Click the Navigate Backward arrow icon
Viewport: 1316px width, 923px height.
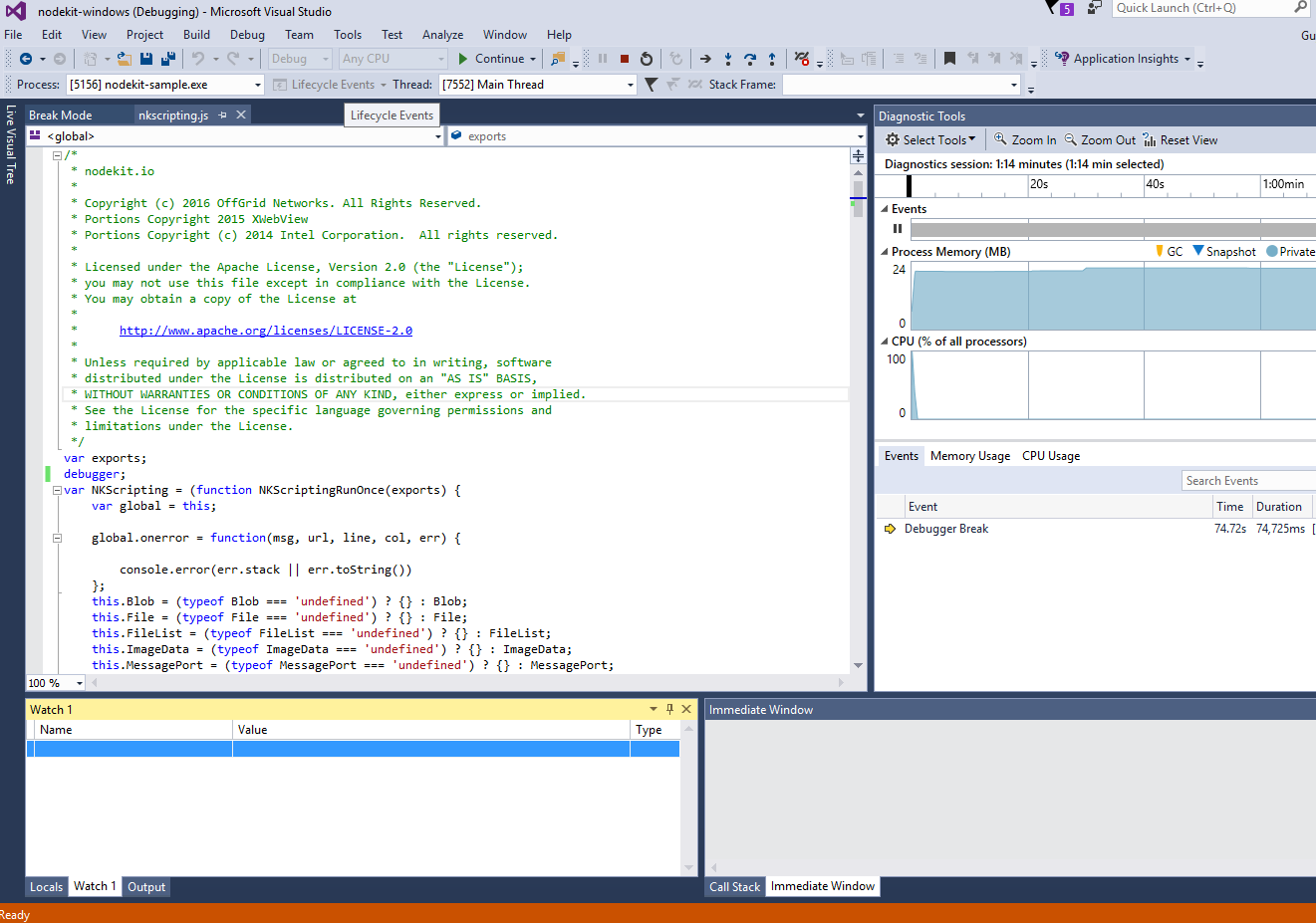[x=26, y=59]
